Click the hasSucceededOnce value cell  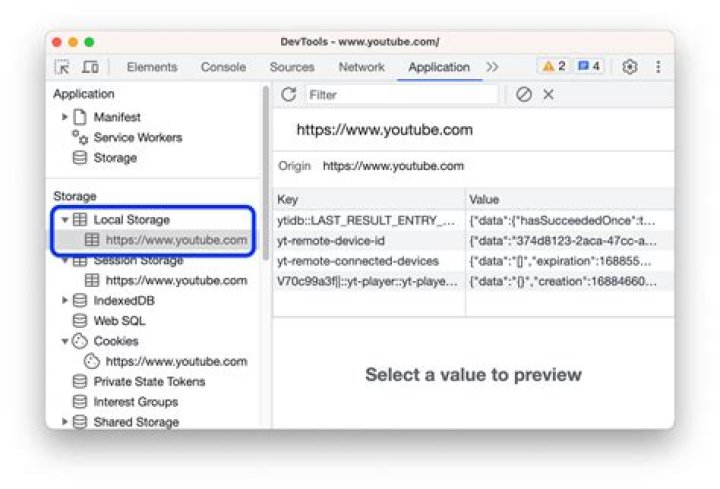pos(570,220)
